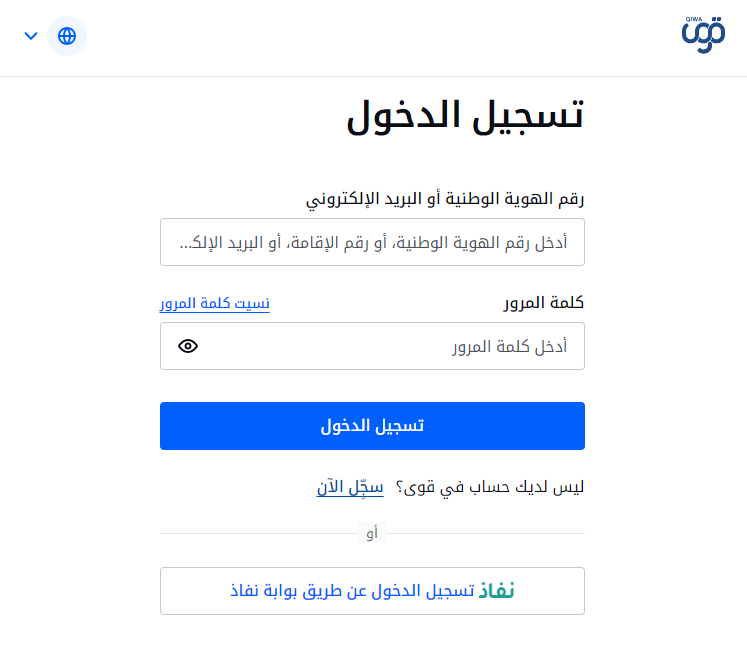Image resolution: width=747 pixels, height=657 pixels.
Task: Click the أو divider text
Action: (x=372, y=534)
